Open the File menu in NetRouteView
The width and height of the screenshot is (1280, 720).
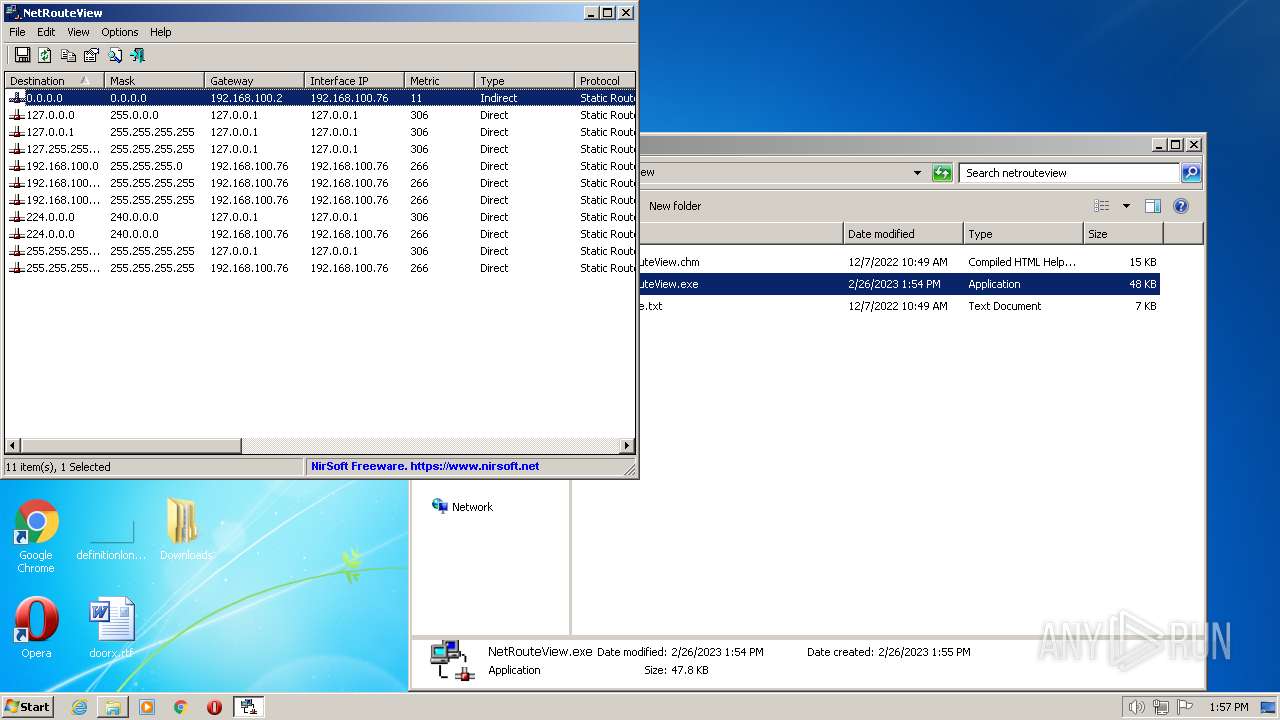(17, 32)
